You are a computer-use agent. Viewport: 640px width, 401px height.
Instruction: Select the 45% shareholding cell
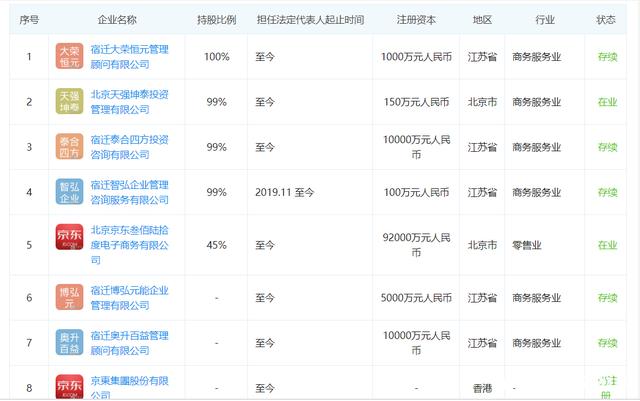point(216,245)
